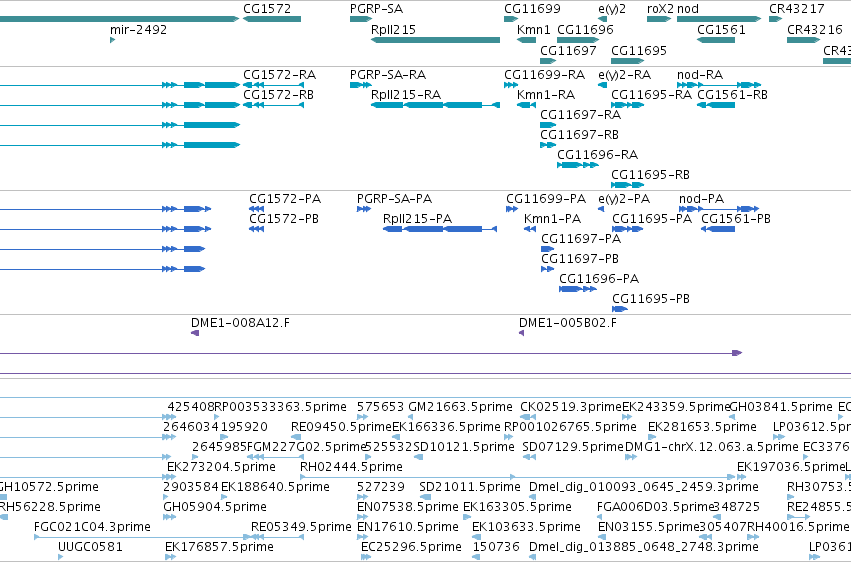Select EST FGA006D03.5prime

point(655,507)
